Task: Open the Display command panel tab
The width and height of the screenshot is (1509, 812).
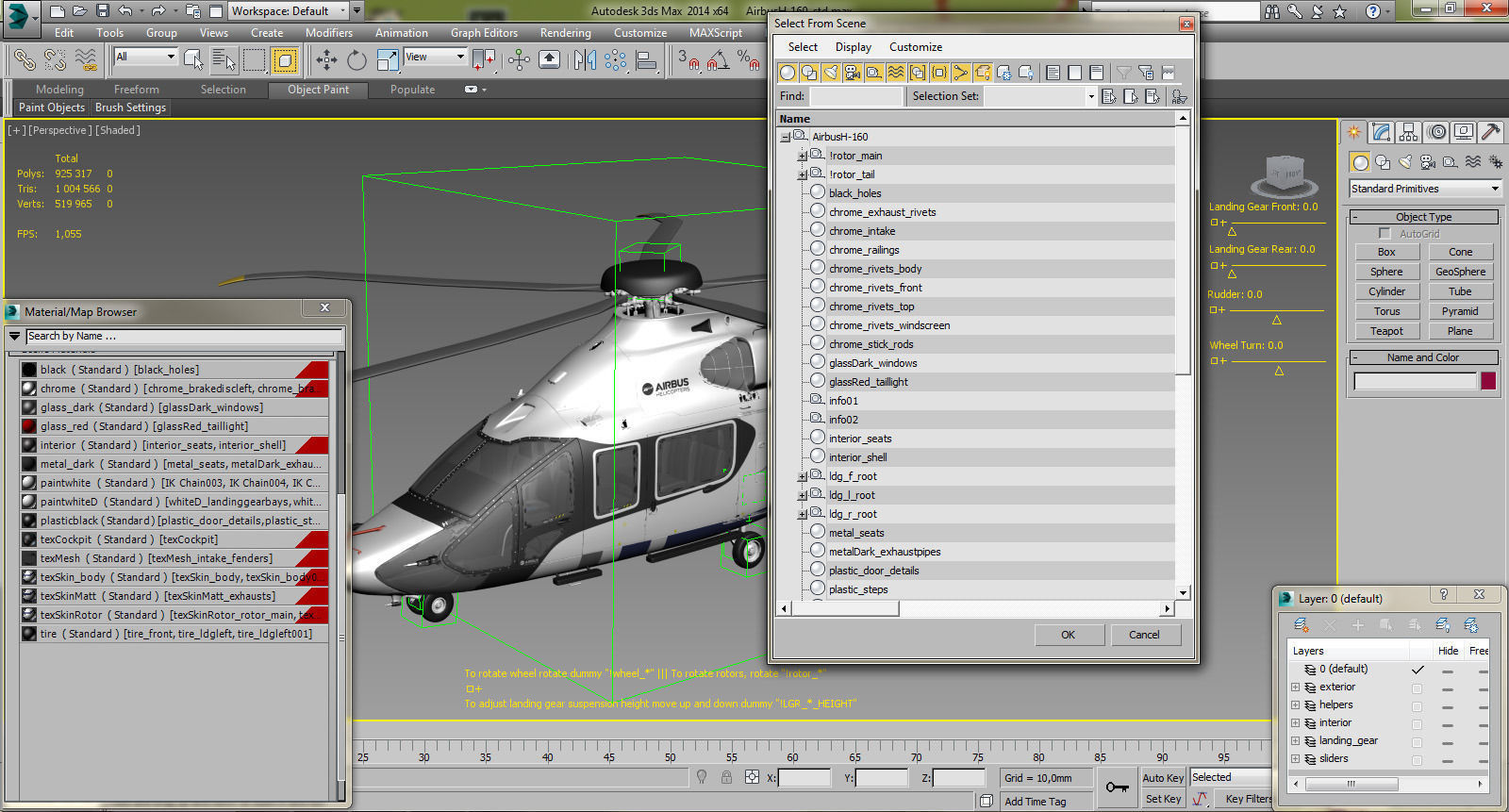Action: pos(1464,132)
